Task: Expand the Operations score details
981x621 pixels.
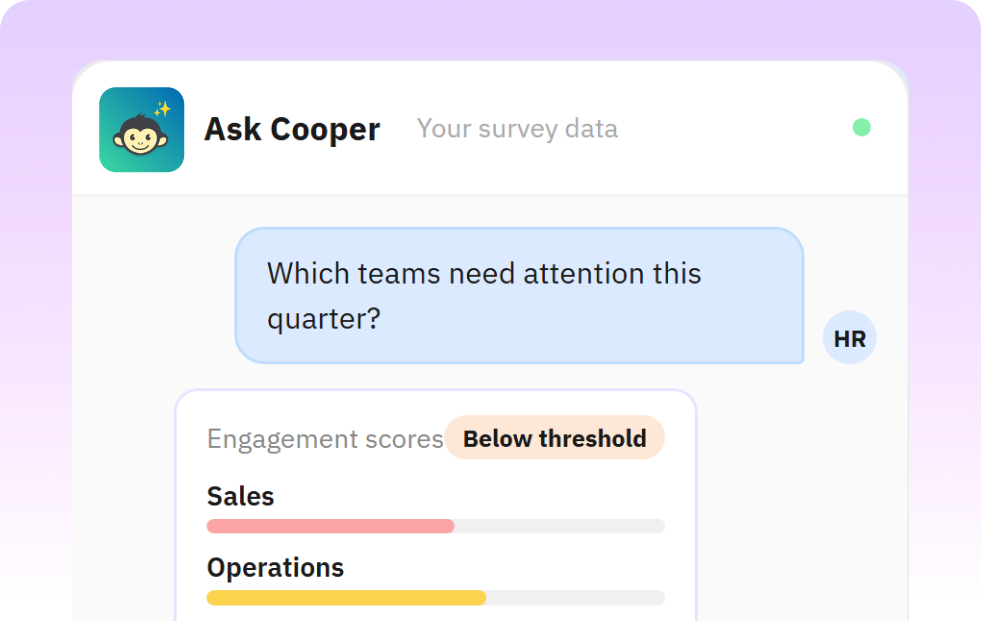Action: (x=275, y=567)
